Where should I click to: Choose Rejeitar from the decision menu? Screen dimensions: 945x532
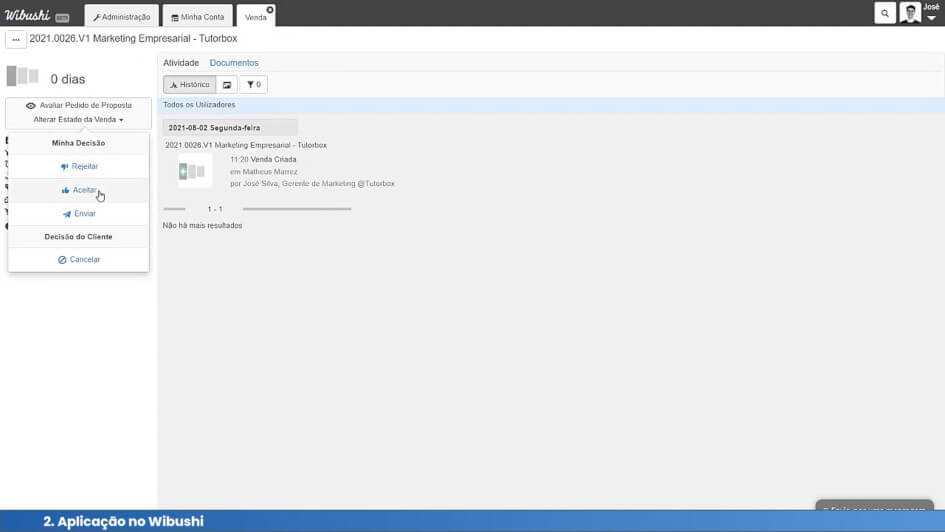coord(79,166)
